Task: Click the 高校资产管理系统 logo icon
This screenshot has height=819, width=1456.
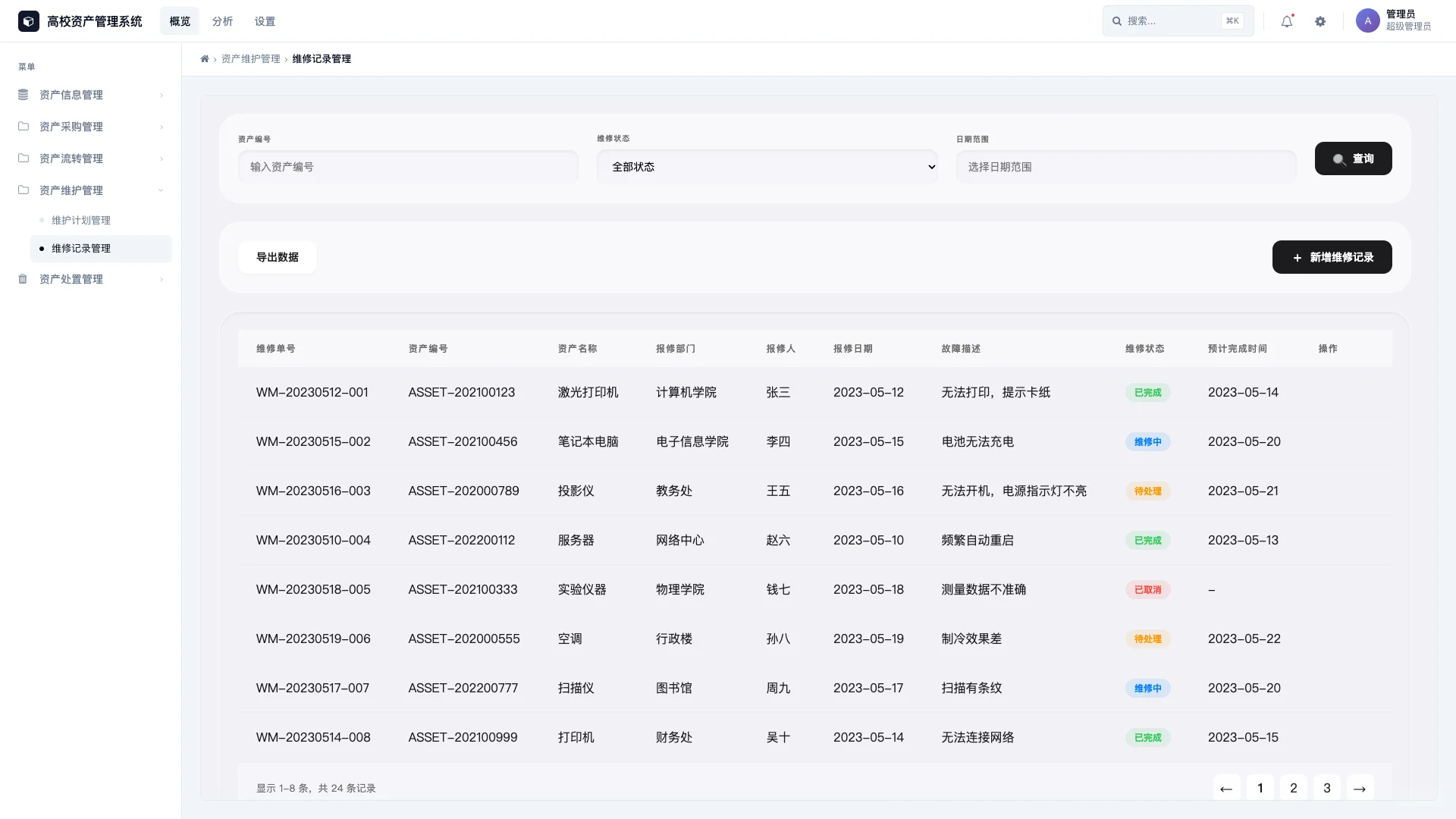Action: [x=28, y=20]
